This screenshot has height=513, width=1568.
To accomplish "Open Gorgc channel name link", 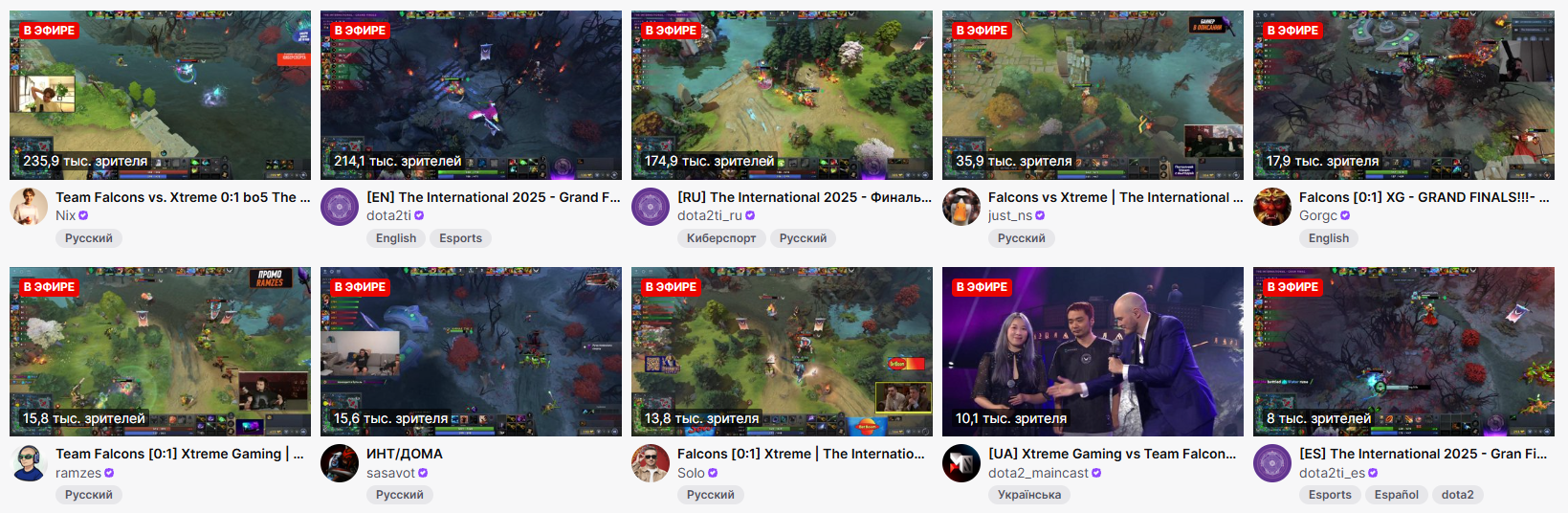I will tap(1318, 215).
